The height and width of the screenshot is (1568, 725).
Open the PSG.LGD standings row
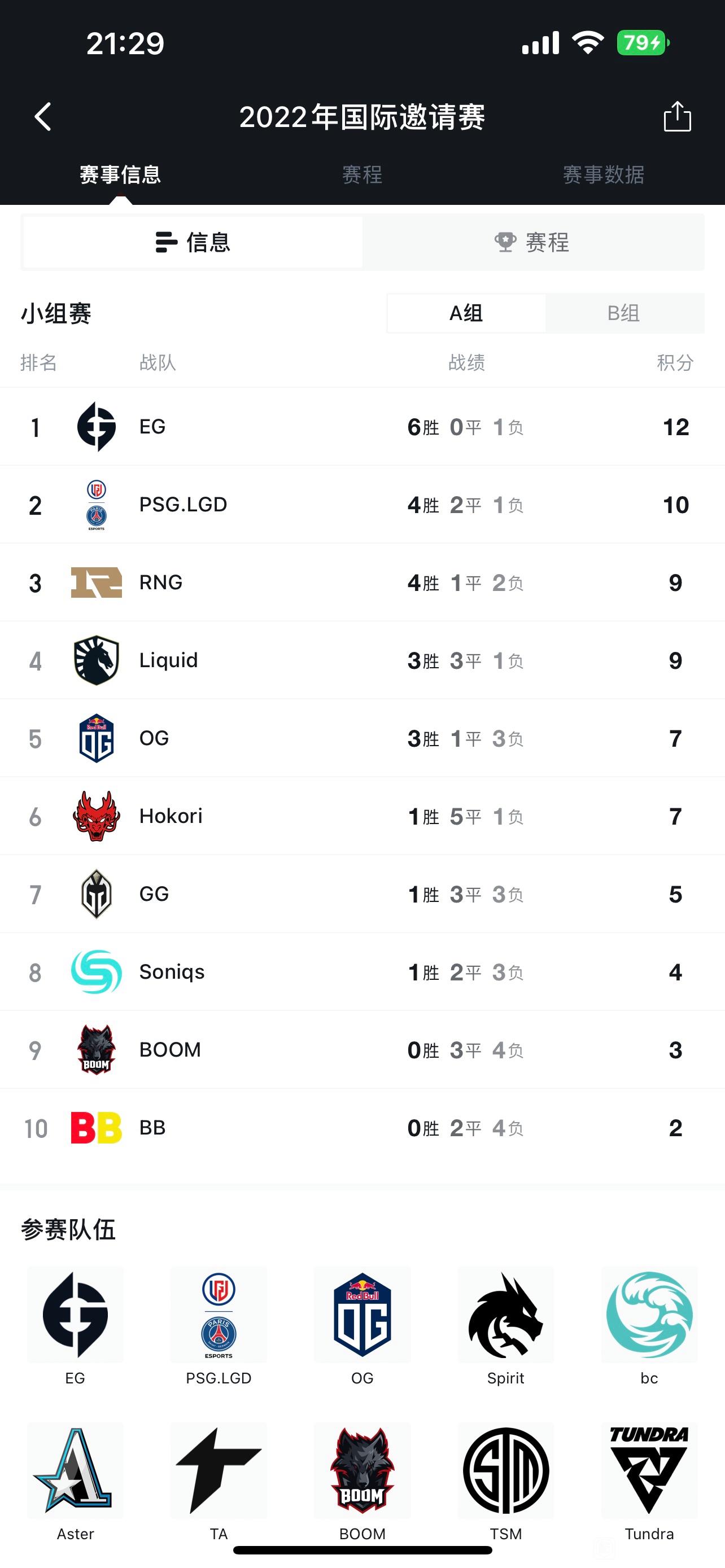pos(362,505)
